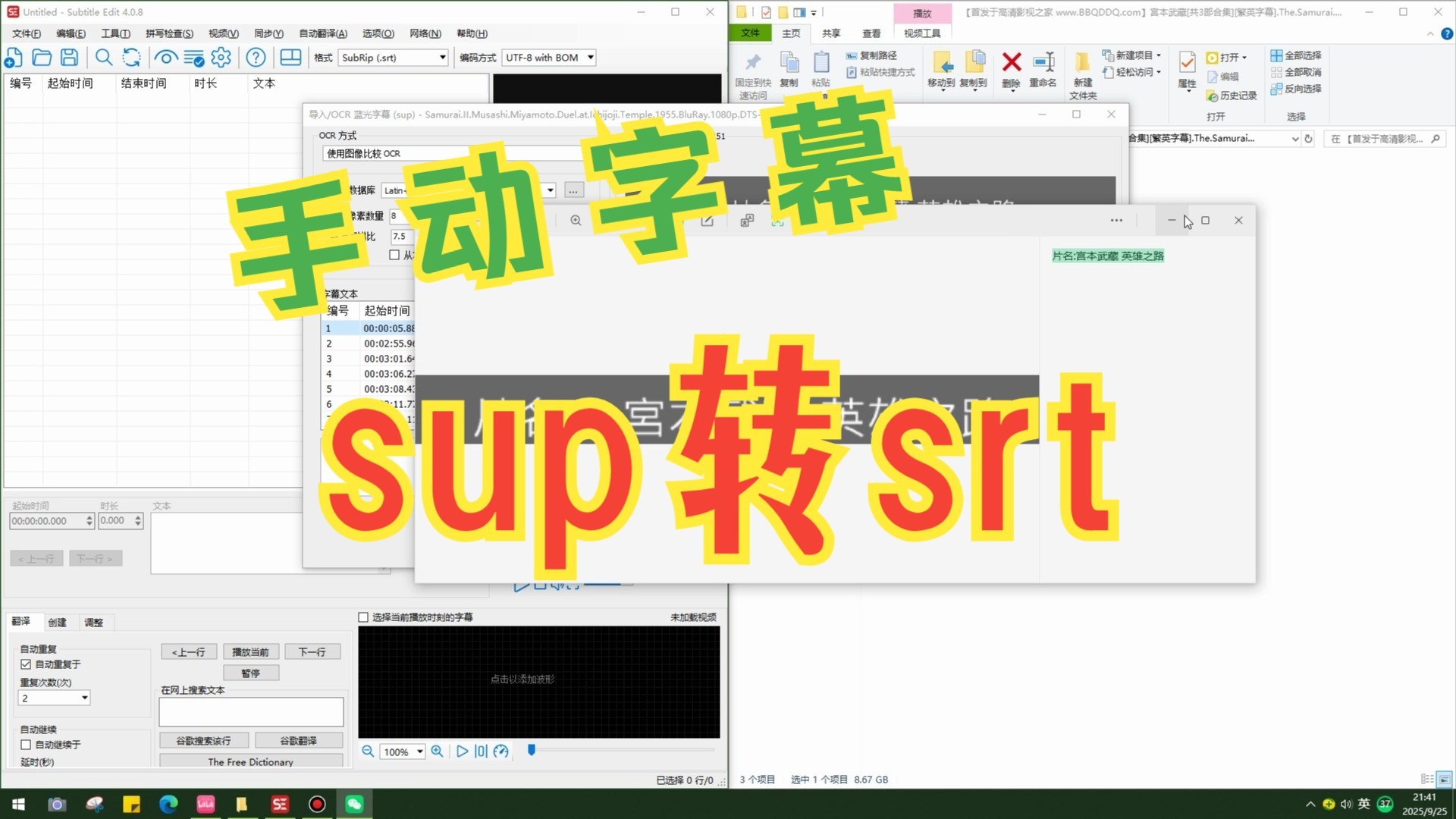Click the 谷歌翻译 button
Screen dimensions: 1456x819
pos(298,741)
